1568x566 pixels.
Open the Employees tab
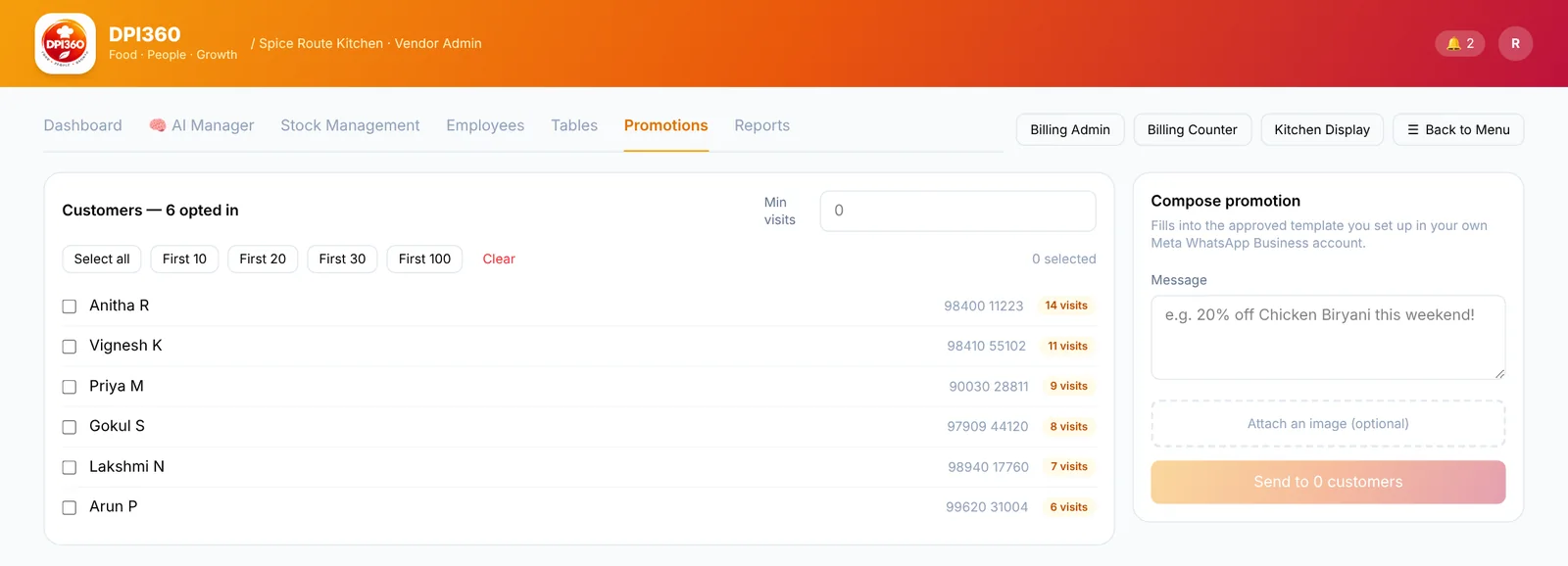coord(485,125)
